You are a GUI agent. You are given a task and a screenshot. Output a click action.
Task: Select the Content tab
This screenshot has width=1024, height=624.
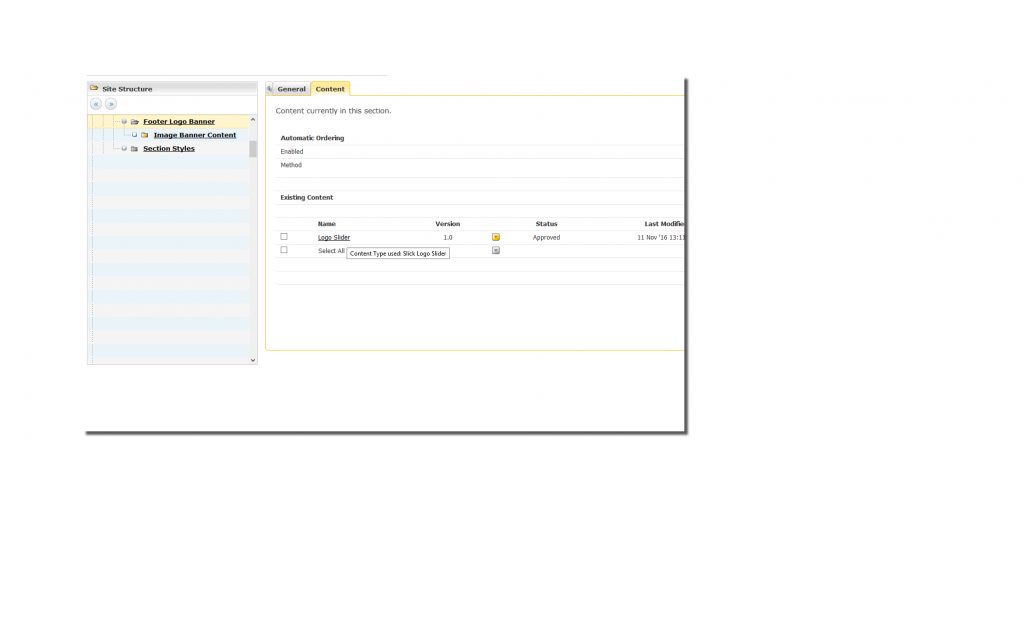tap(330, 89)
